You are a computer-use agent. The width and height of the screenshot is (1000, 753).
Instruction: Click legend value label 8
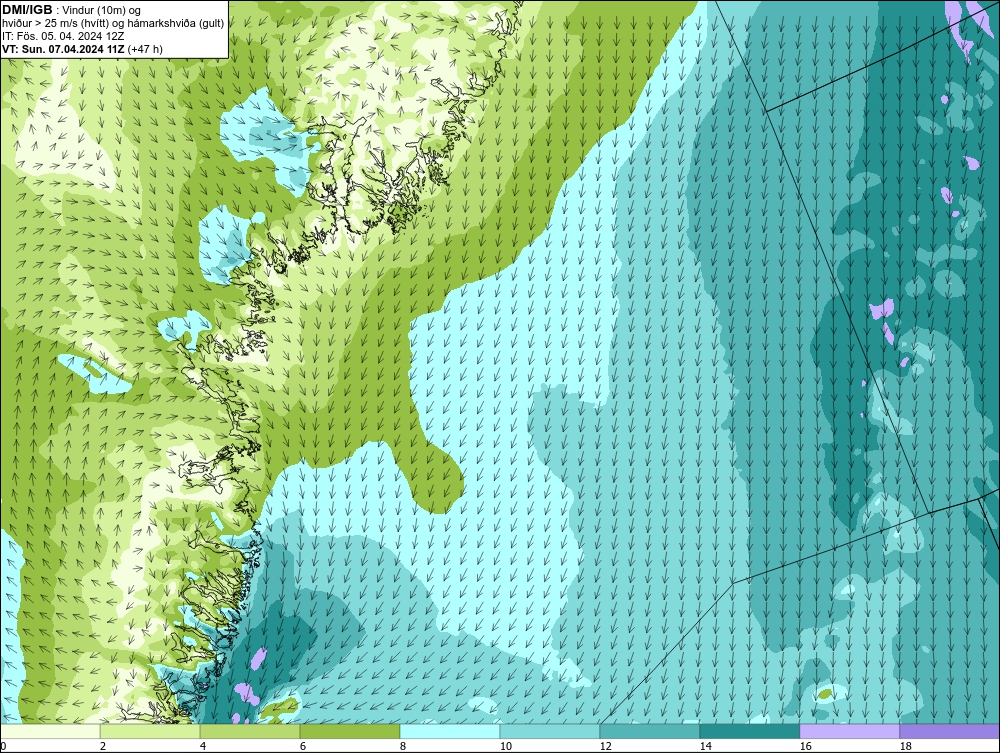[x=402, y=746]
